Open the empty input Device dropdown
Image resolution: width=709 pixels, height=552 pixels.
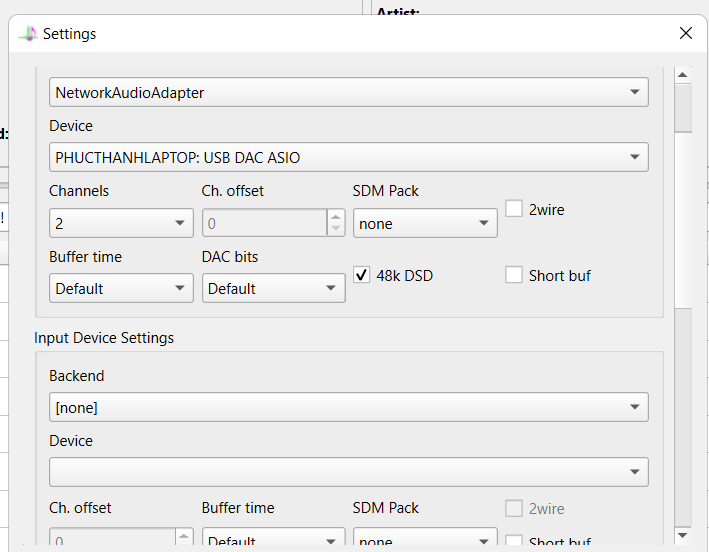click(349, 472)
